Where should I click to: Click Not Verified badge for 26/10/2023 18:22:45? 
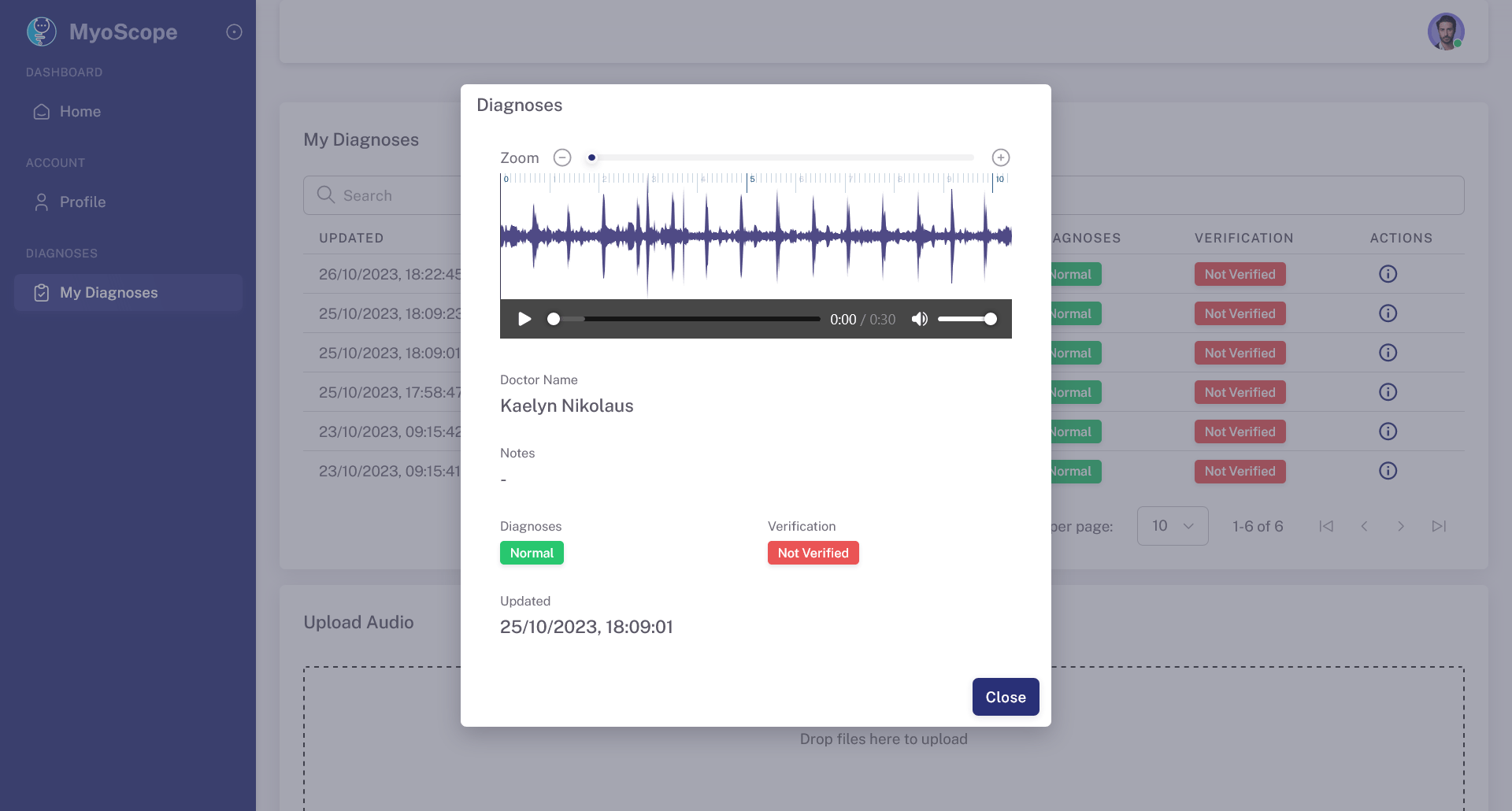point(1240,274)
